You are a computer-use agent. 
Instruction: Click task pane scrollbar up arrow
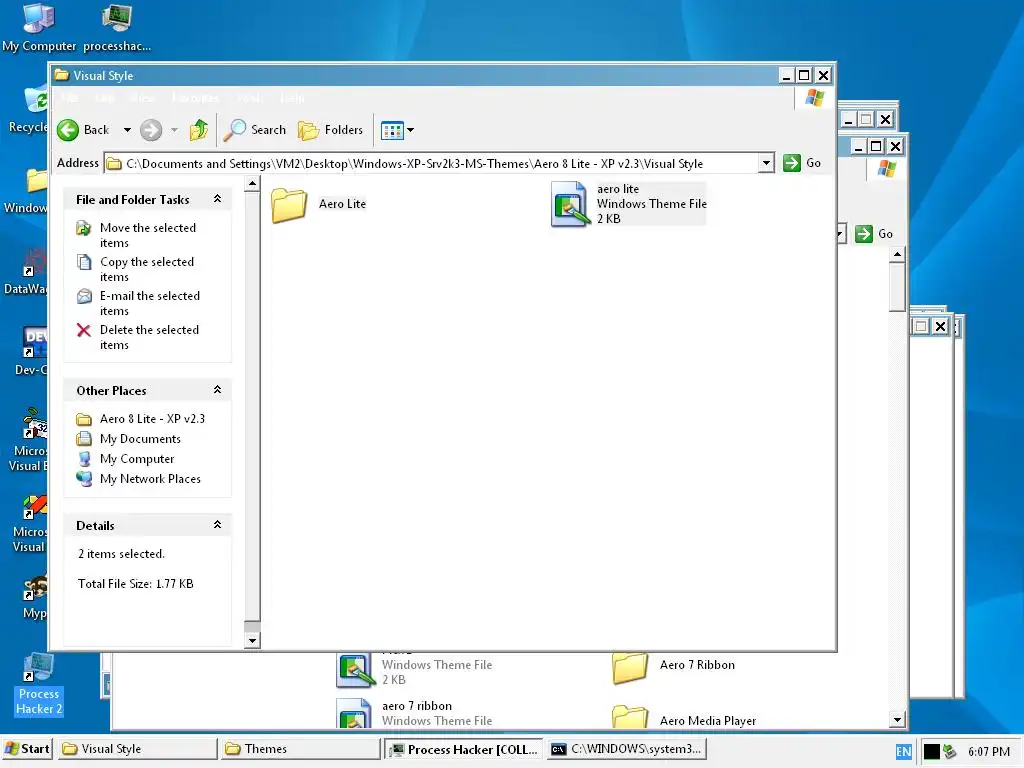click(x=252, y=184)
